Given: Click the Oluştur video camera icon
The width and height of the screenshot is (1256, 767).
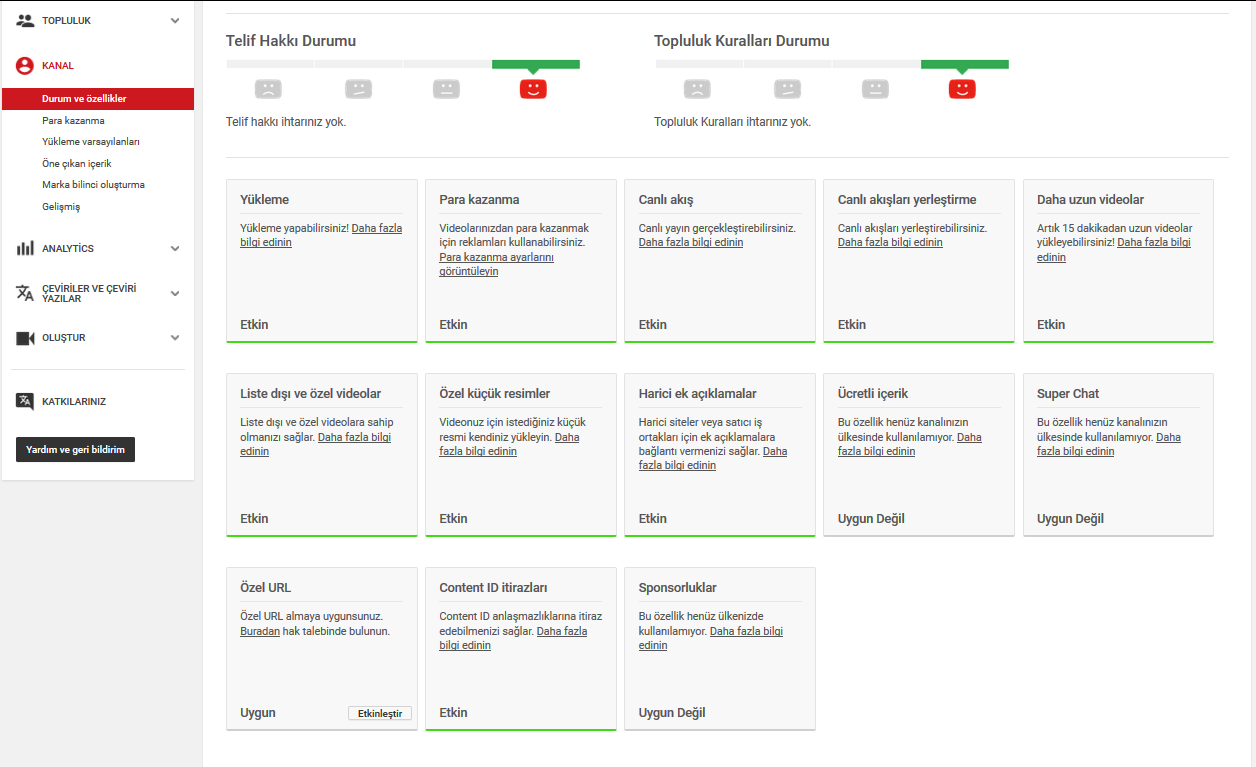Looking at the screenshot, I should tap(25, 338).
